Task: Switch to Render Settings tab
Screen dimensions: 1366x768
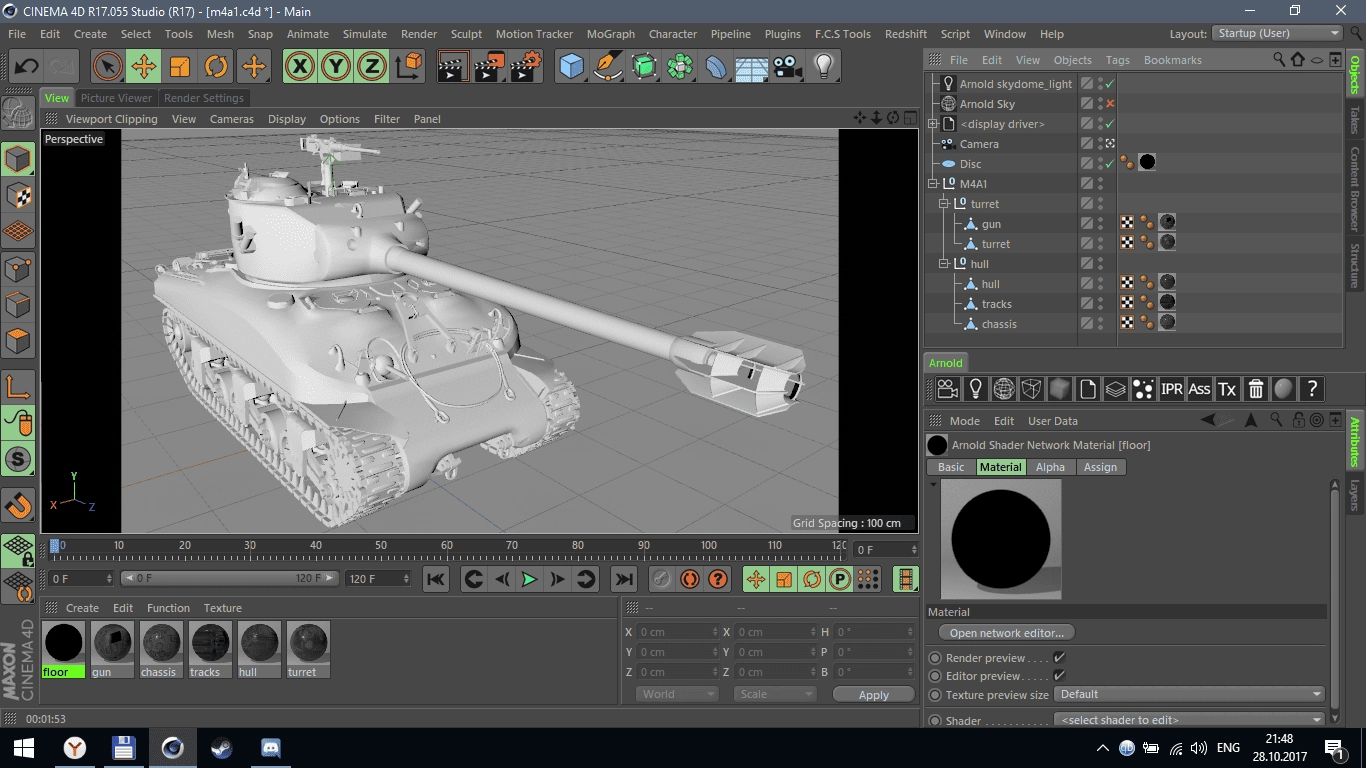Action: 204,98
